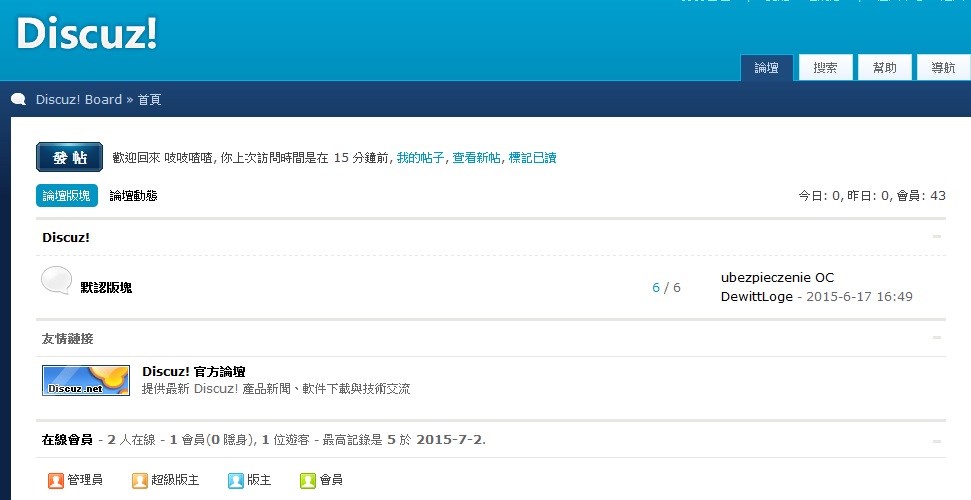Click the 標記已讀 link
Image resolution: width=971 pixels, height=500 pixels.
(533, 158)
